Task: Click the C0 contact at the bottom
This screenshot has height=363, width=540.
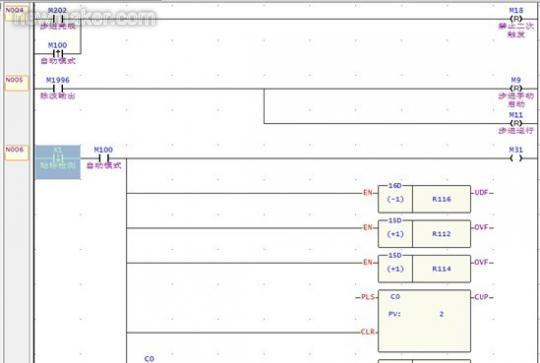Action: [149, 359]
